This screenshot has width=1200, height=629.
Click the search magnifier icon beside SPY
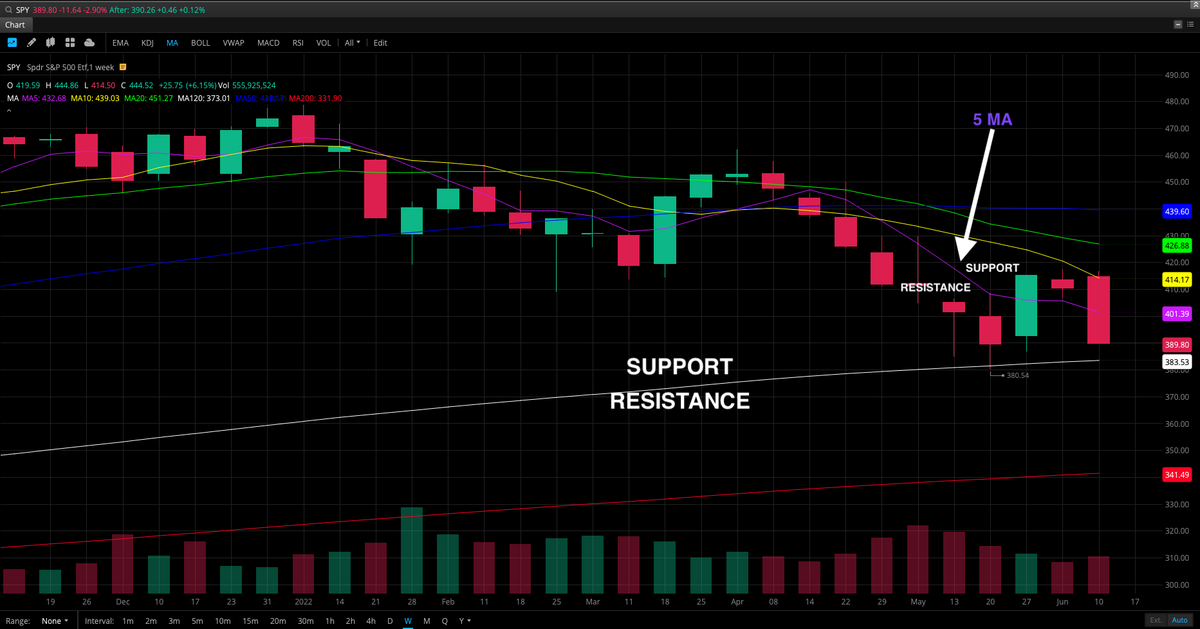[9, 8]
